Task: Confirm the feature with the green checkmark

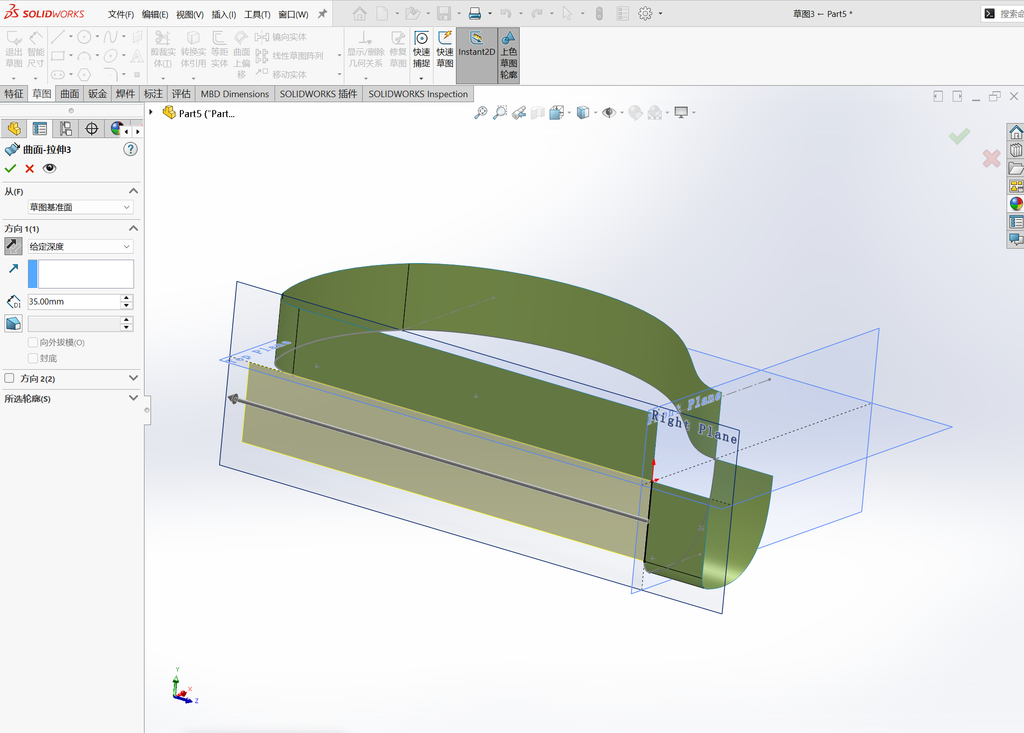Action: click(10, 169)
